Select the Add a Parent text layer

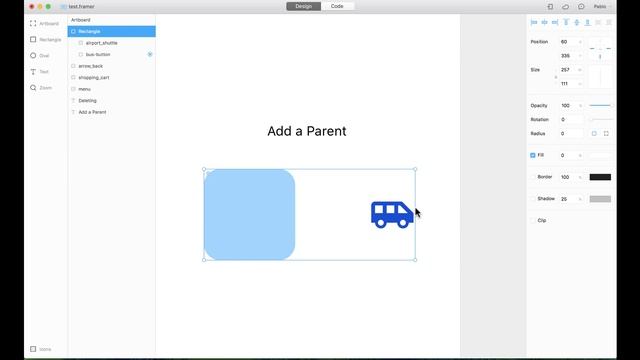click(x=111, y=112)
